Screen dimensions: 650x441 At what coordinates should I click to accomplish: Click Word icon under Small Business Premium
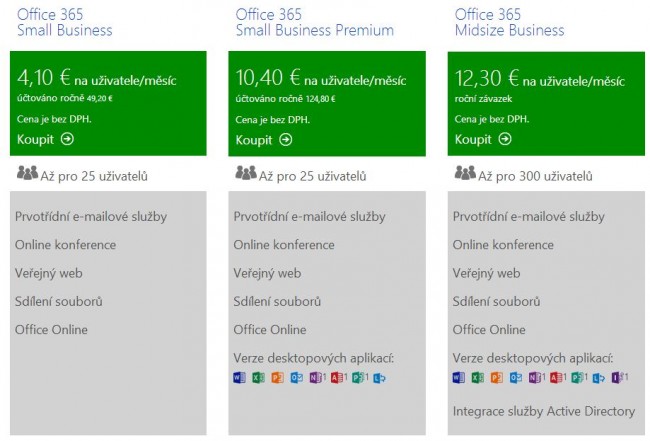[239, 378]
